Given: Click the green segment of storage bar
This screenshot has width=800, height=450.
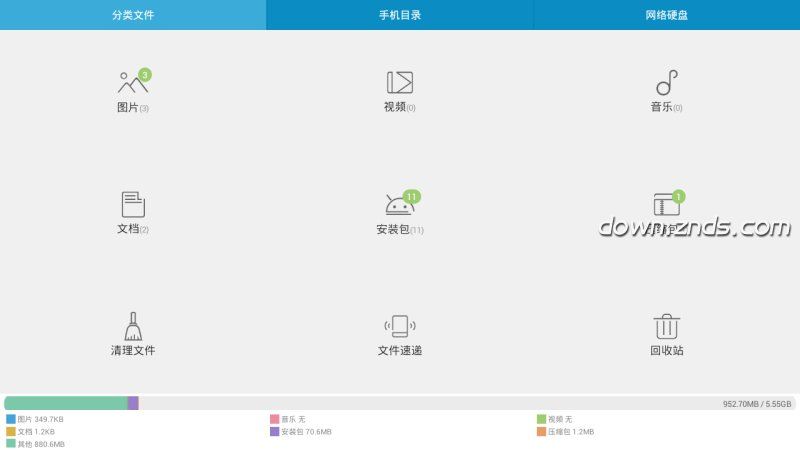Looking at the screenshot, I should tap(66, 403).
